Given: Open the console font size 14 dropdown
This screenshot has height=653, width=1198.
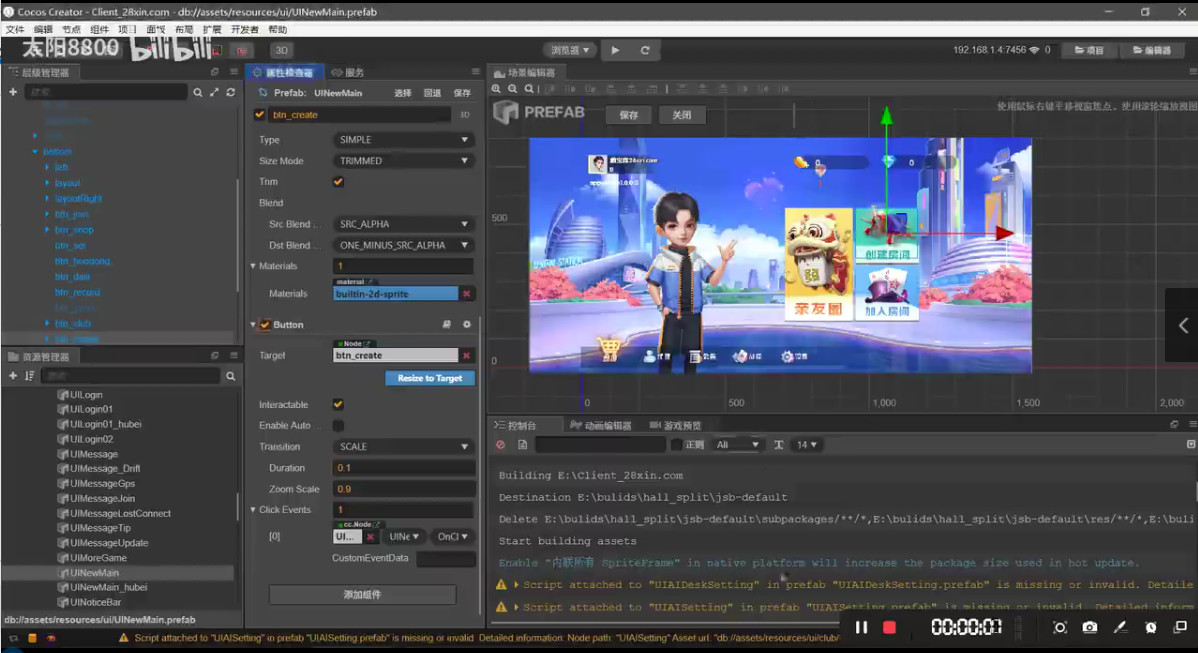Looking at the screenshot, I should [807, 444].
